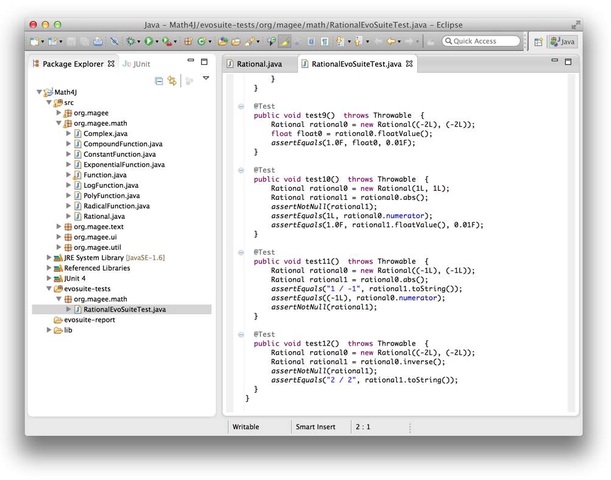The height and width of the screenshot is (480, 611).
Task: Collapse the Math4J project node
Action: pos(39,92)
